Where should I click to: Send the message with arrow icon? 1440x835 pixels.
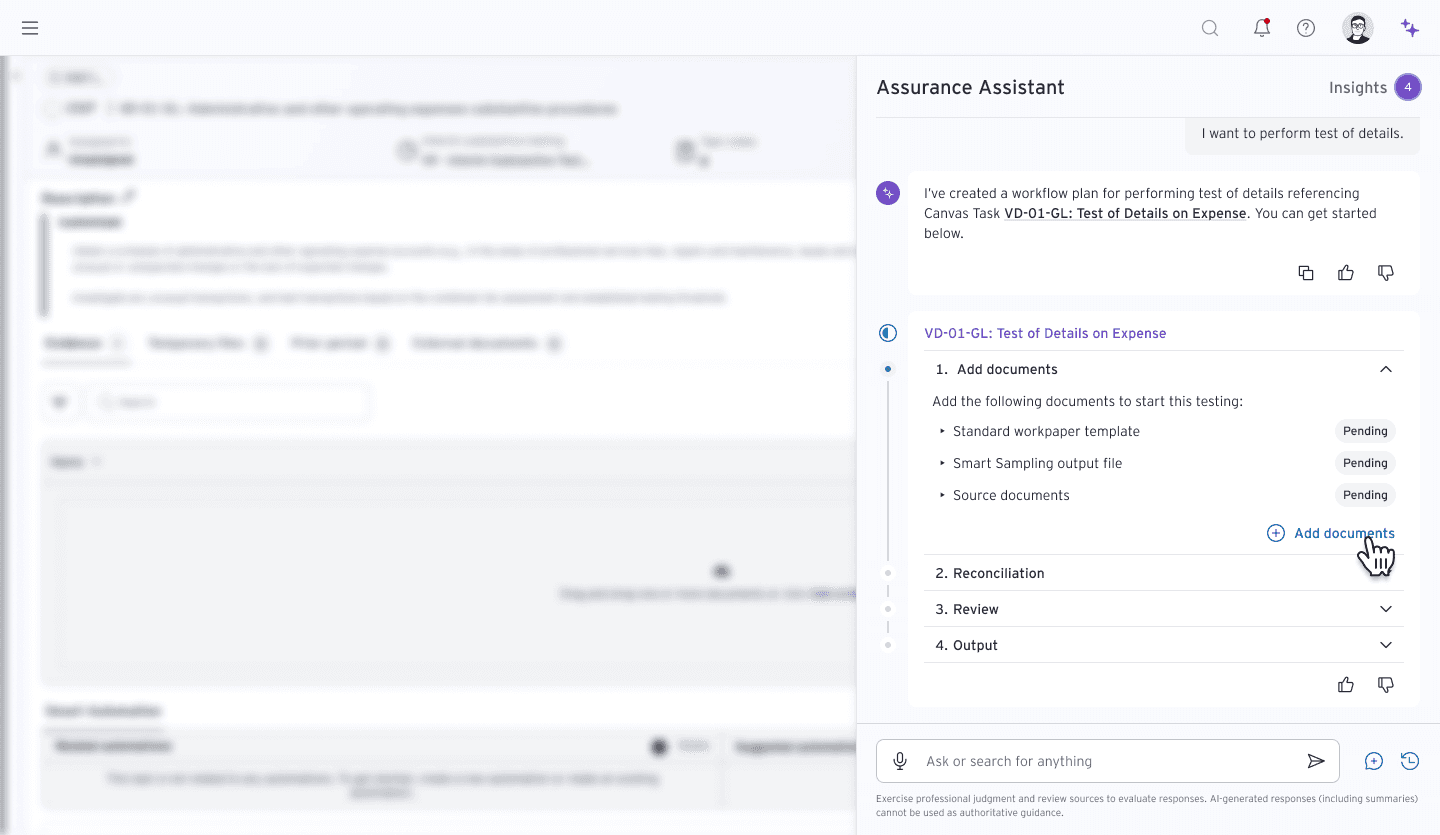click(1316, 761)
